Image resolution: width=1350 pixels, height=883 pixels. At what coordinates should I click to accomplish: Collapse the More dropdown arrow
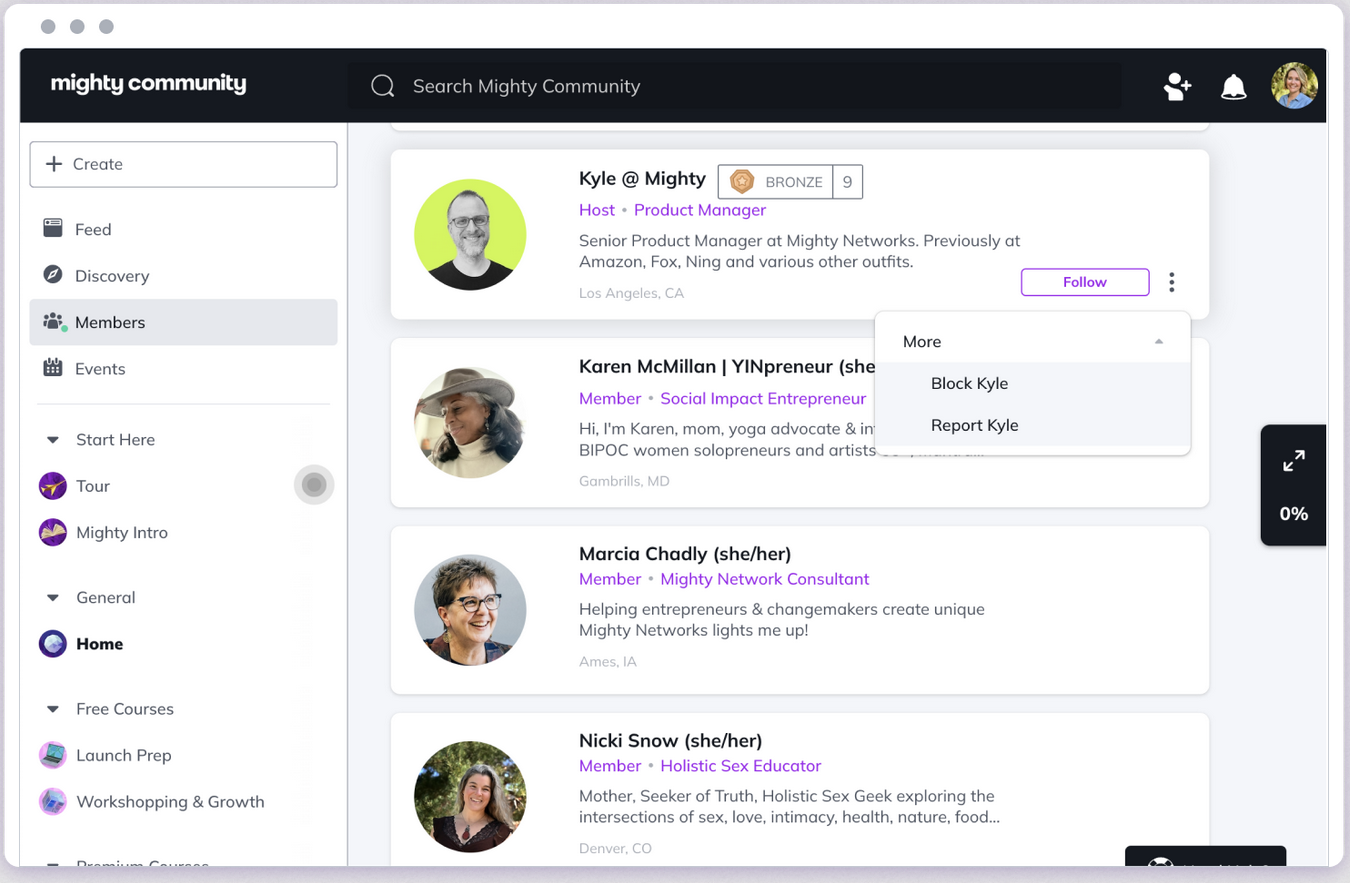[1159, 341]
